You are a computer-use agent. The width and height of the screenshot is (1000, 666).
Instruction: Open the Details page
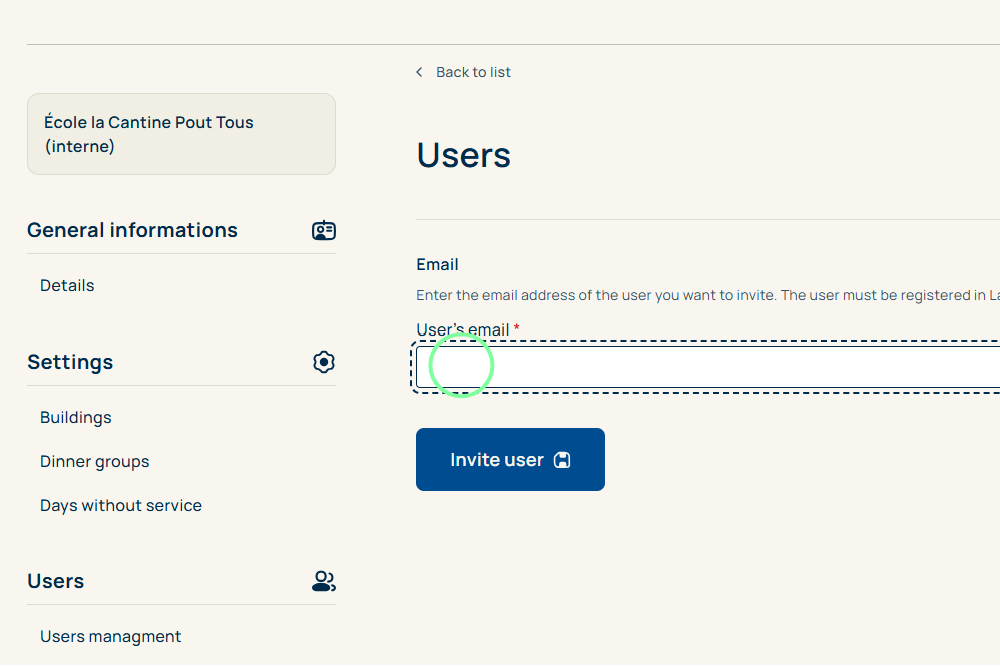(67, 285)
